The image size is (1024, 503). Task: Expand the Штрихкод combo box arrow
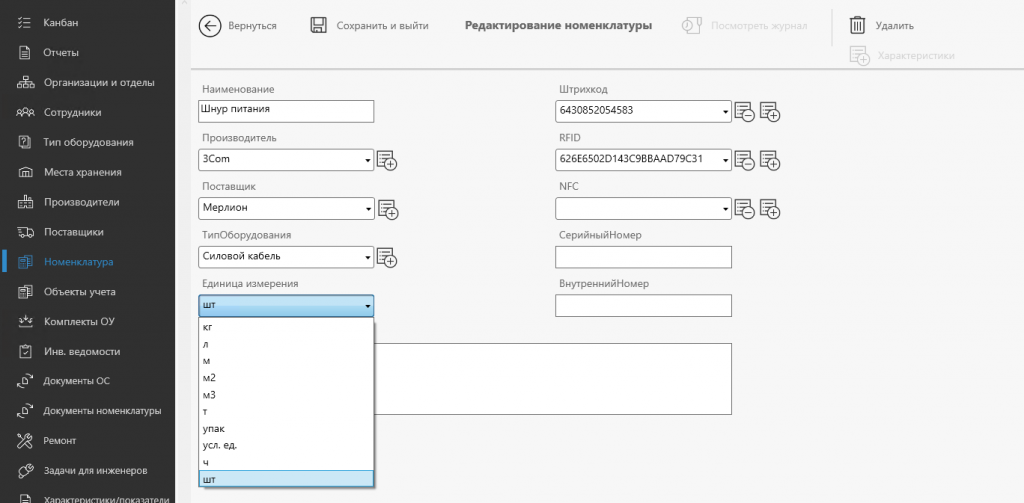725,112
